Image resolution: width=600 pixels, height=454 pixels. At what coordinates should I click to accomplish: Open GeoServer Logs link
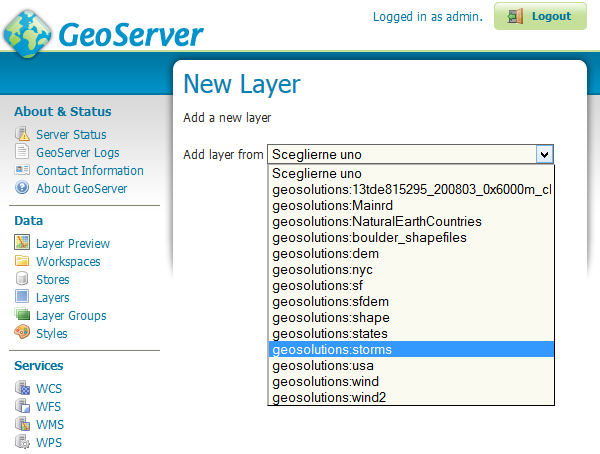(x=78, y=152)
